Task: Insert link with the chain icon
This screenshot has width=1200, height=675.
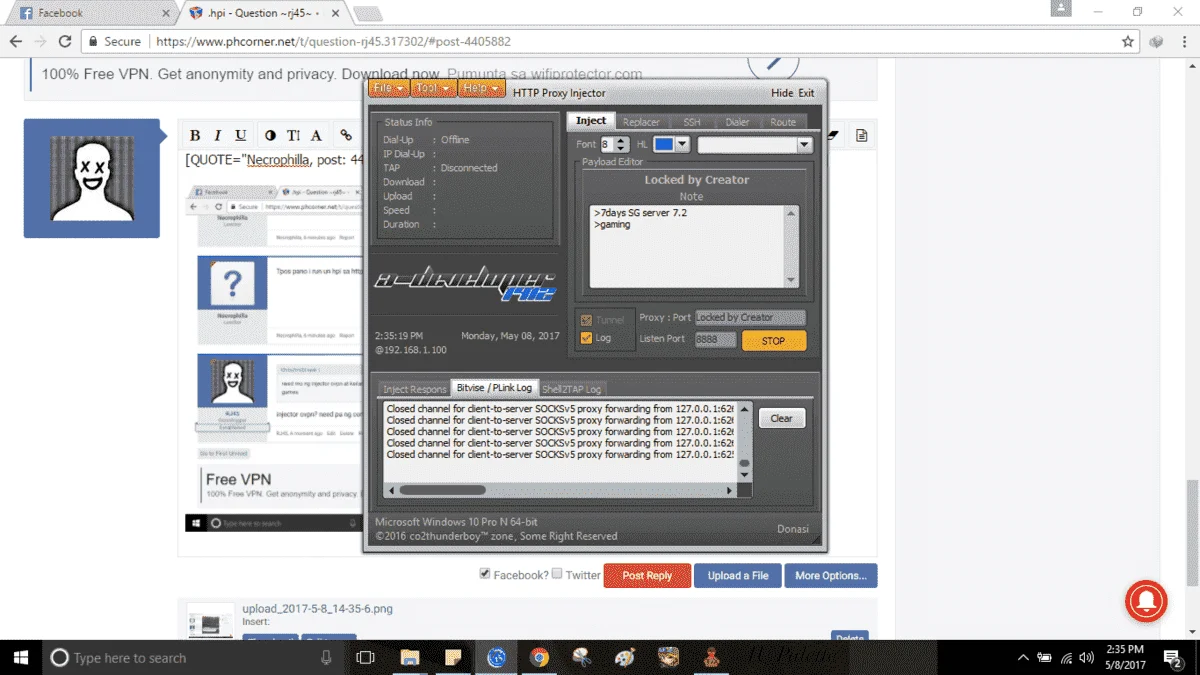Action: coord(346,135)
